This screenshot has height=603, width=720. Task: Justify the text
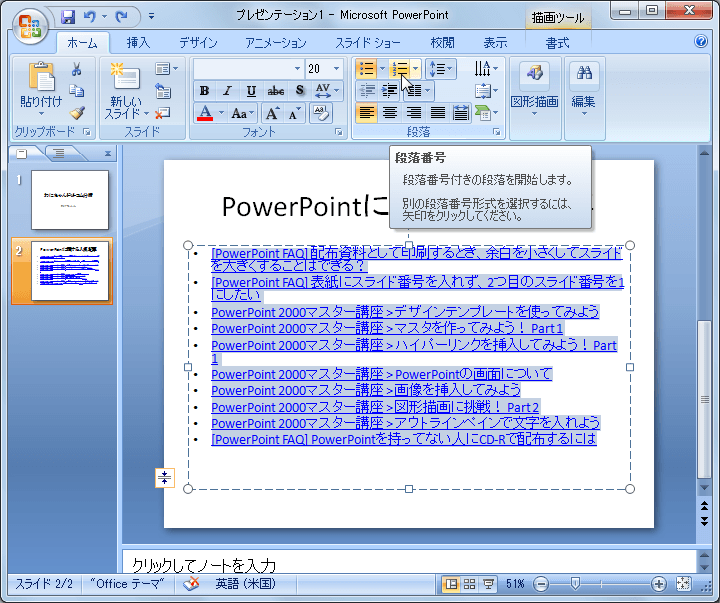[x=437, y=113]
